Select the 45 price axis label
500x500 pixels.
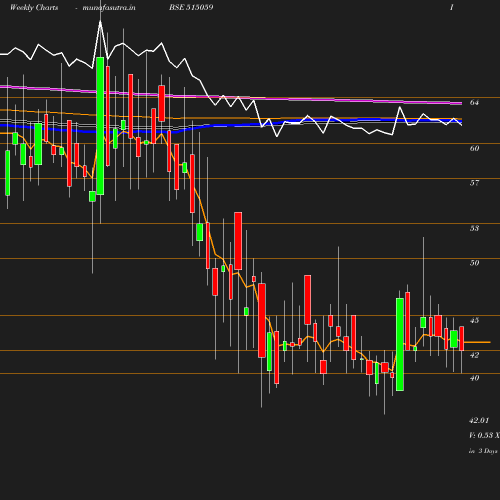pos(474,320)
